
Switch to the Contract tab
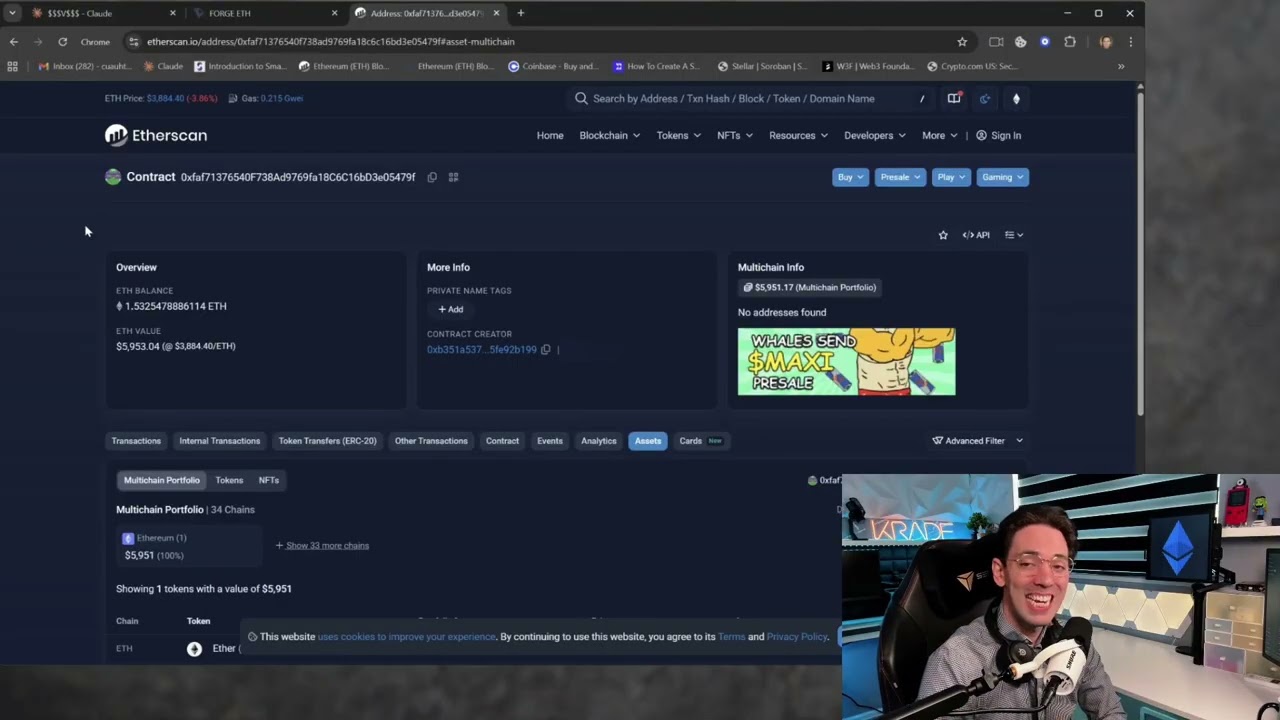coord(502,441)
